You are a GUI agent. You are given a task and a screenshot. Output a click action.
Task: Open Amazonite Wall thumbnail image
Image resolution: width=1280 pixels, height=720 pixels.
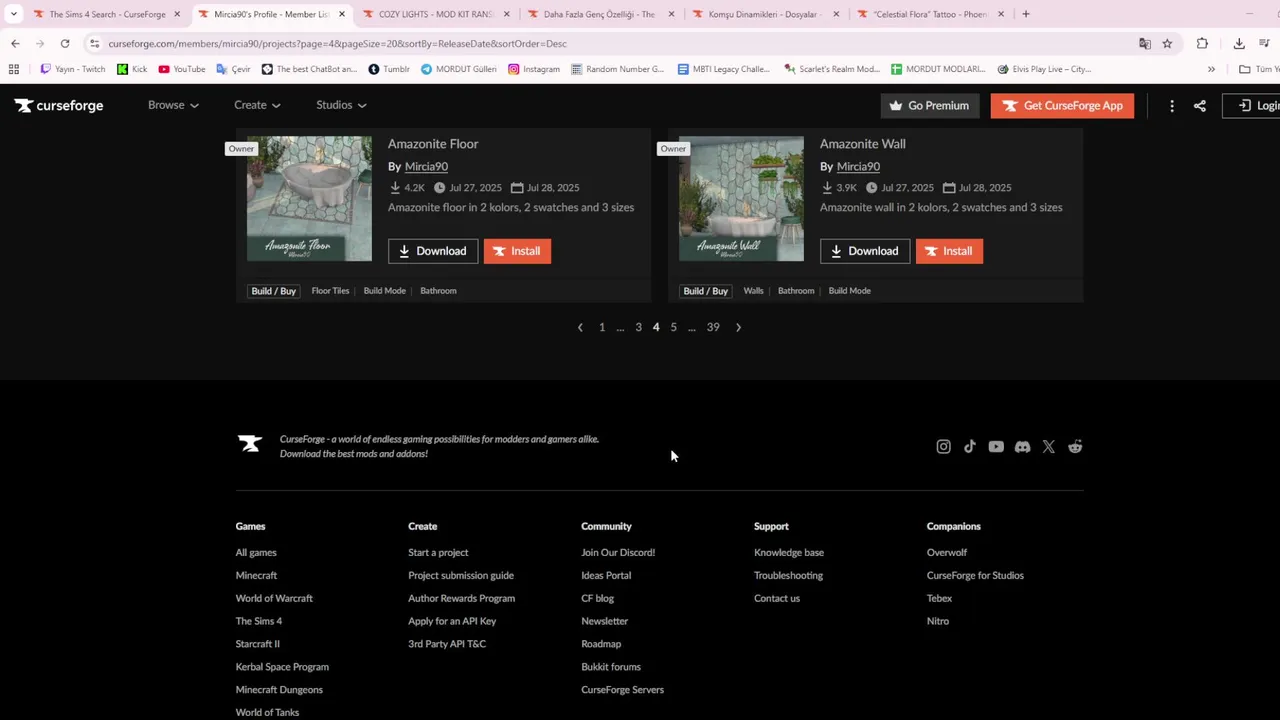pos(741,198)
